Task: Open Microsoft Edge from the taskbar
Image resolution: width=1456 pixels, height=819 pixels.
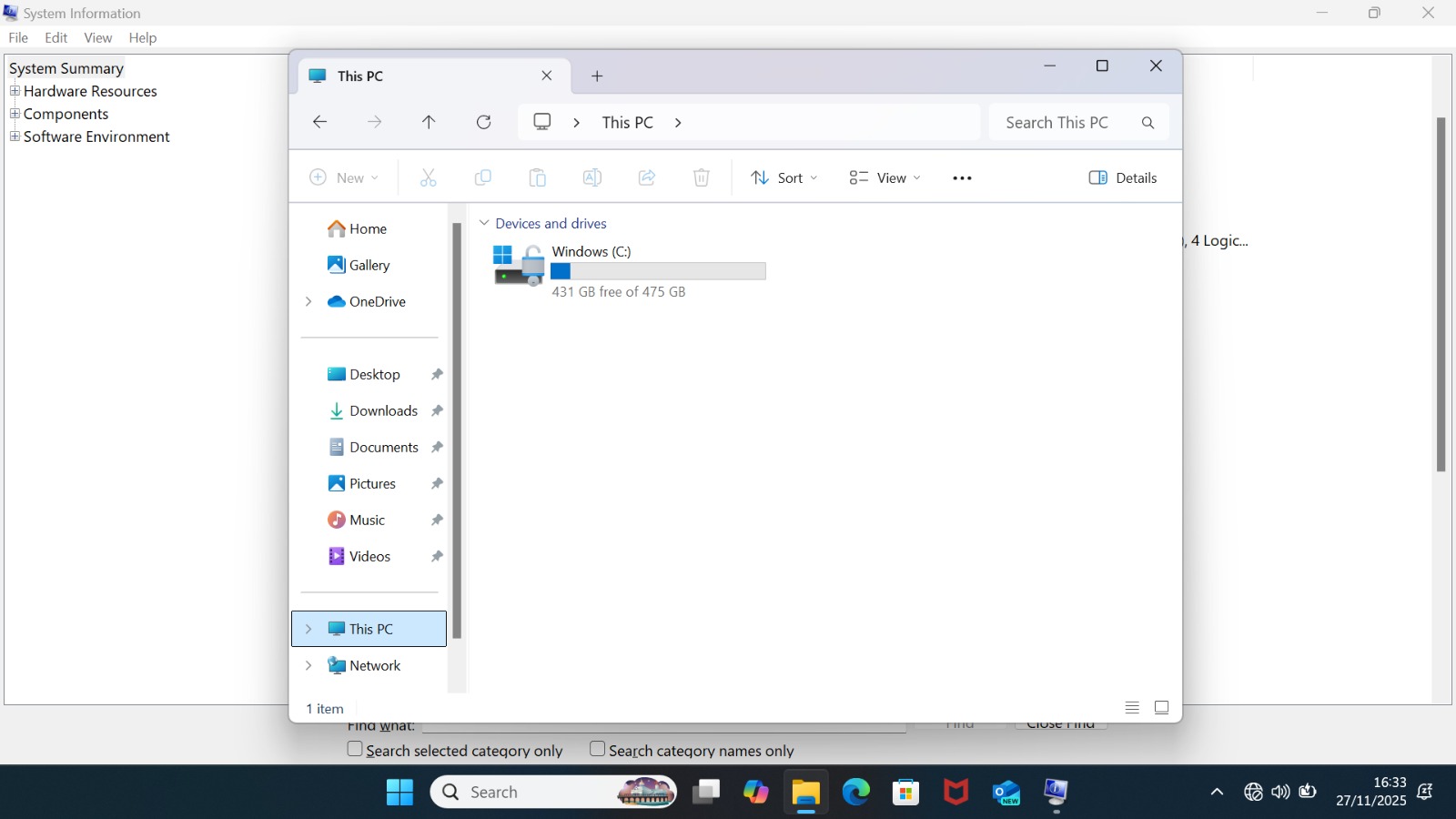Action: (x=855, y=793)
